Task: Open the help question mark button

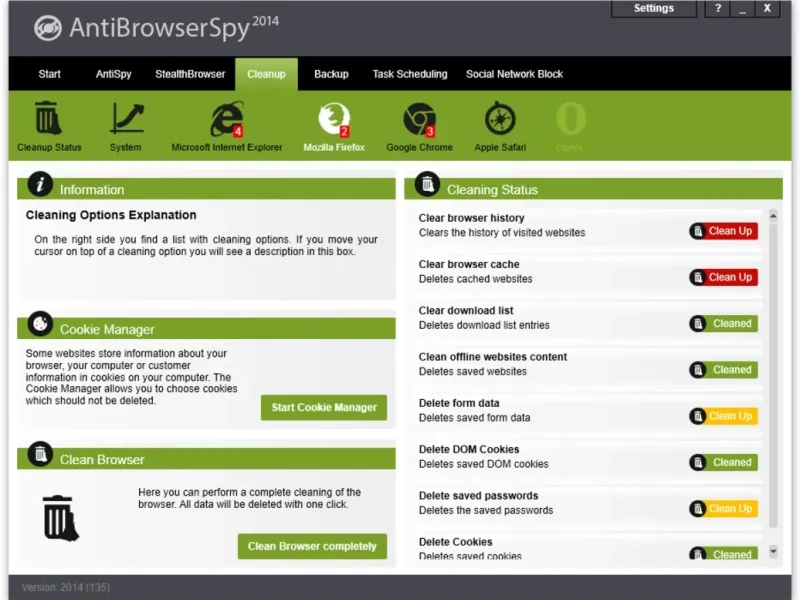Action: [x=717, y=8]
